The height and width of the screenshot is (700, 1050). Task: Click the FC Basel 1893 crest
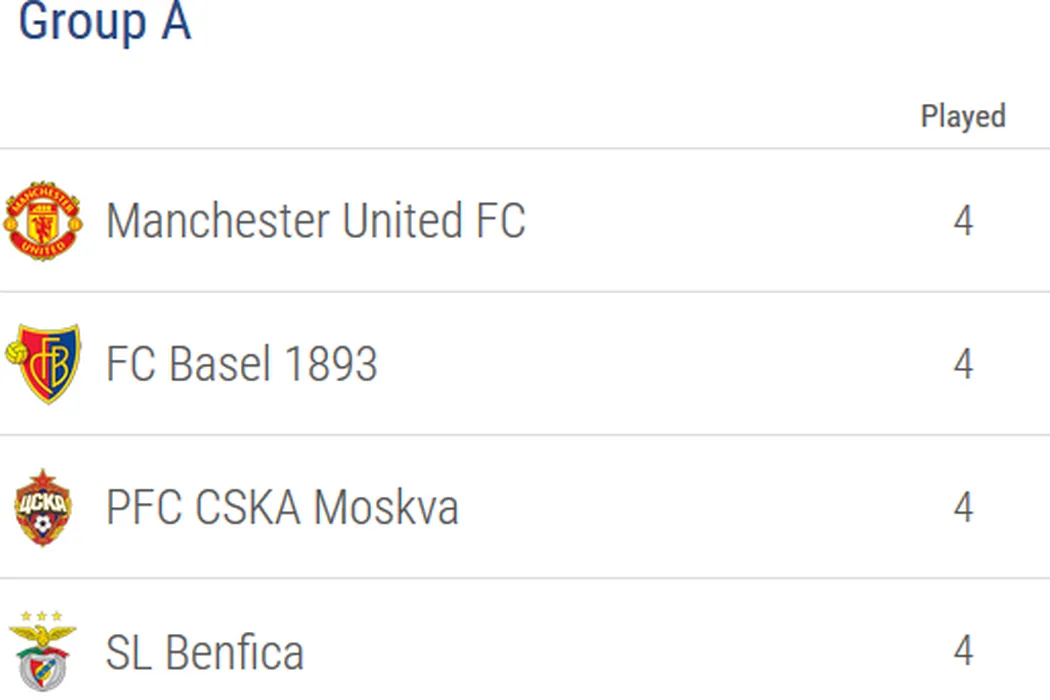click(44, 364)
